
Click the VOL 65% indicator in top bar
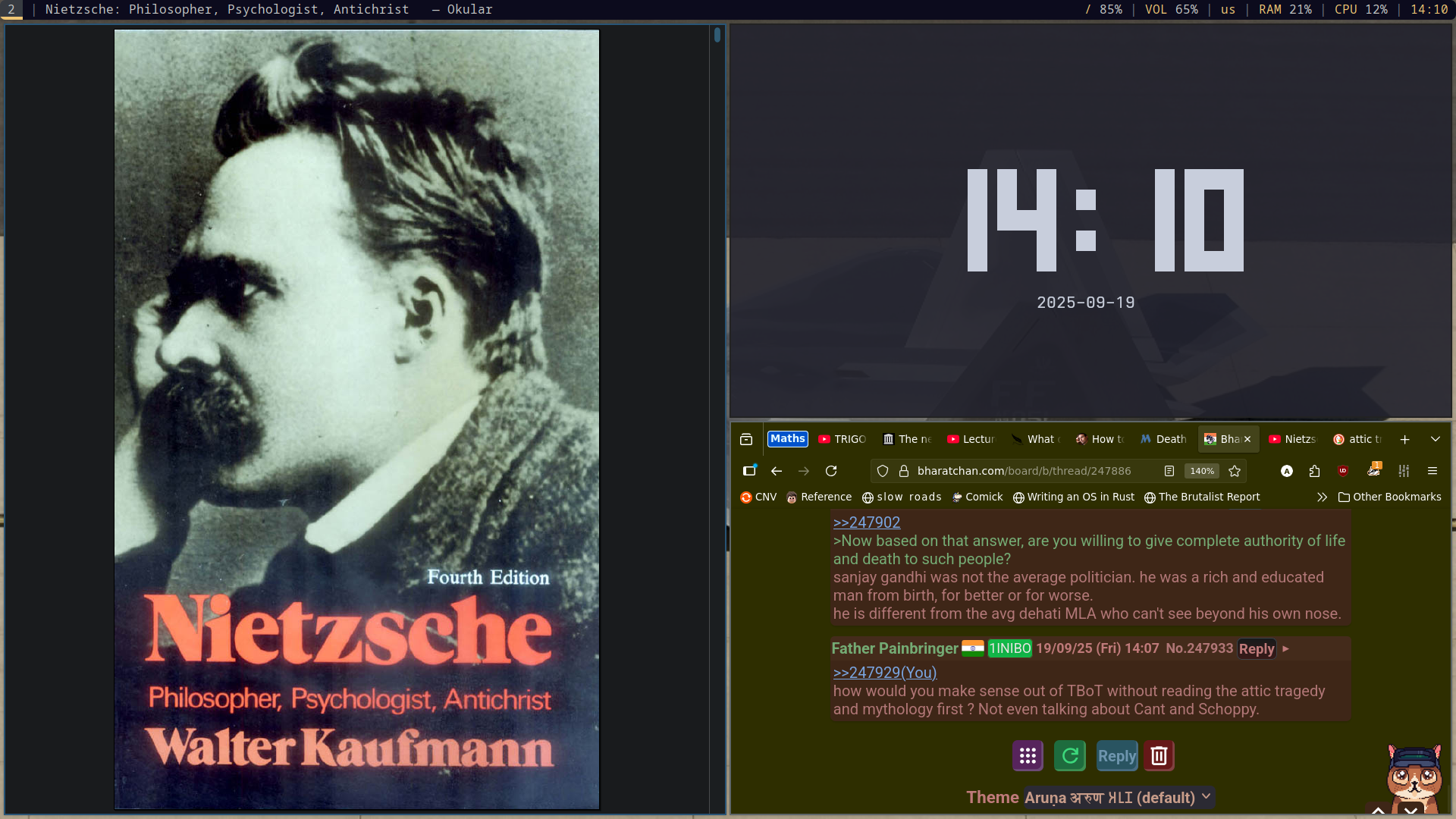point(1171,9)
